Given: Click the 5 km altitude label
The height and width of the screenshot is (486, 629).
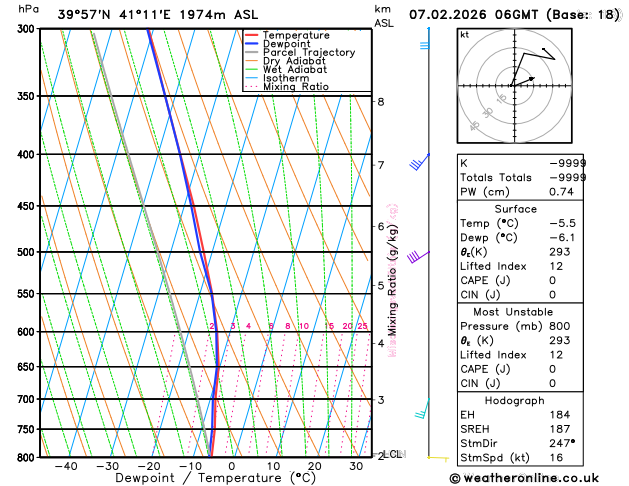Looking at the screenshot, I should 381,286.
